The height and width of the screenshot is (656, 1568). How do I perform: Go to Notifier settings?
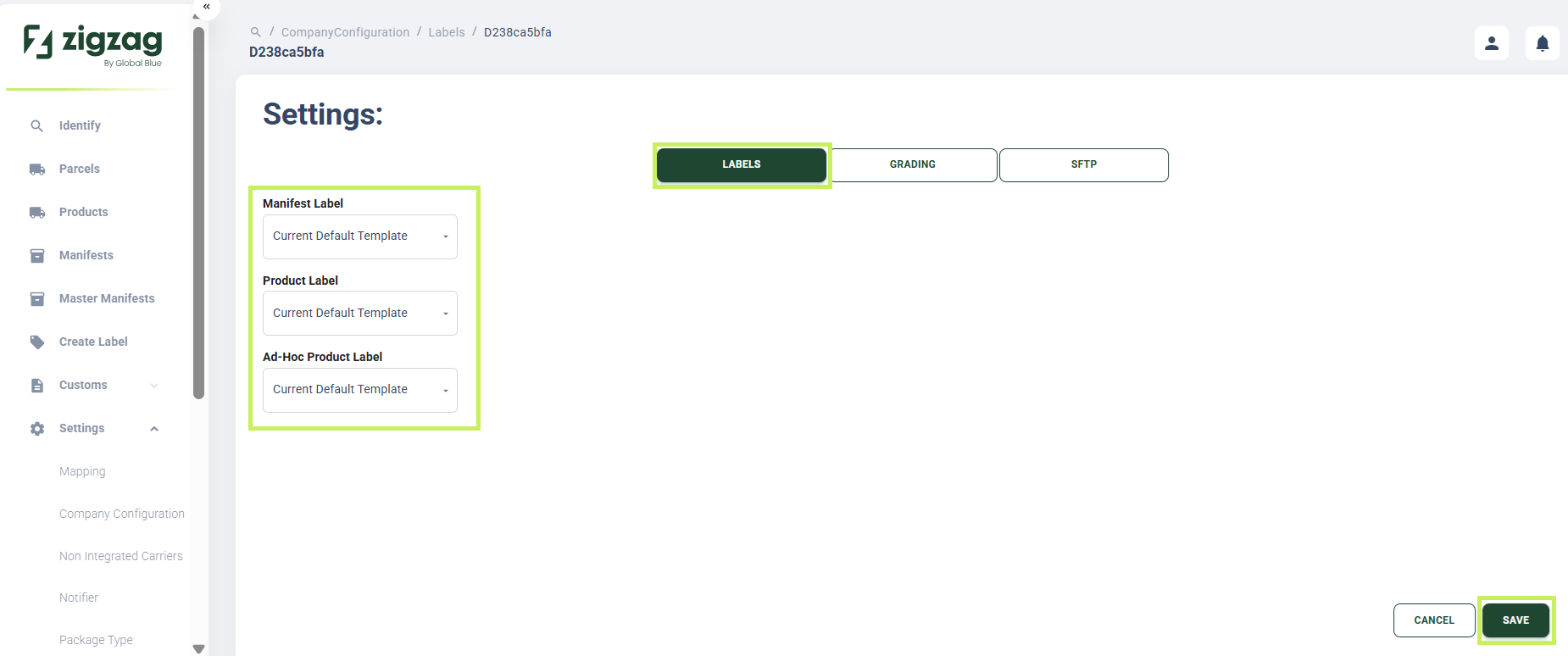79,598
